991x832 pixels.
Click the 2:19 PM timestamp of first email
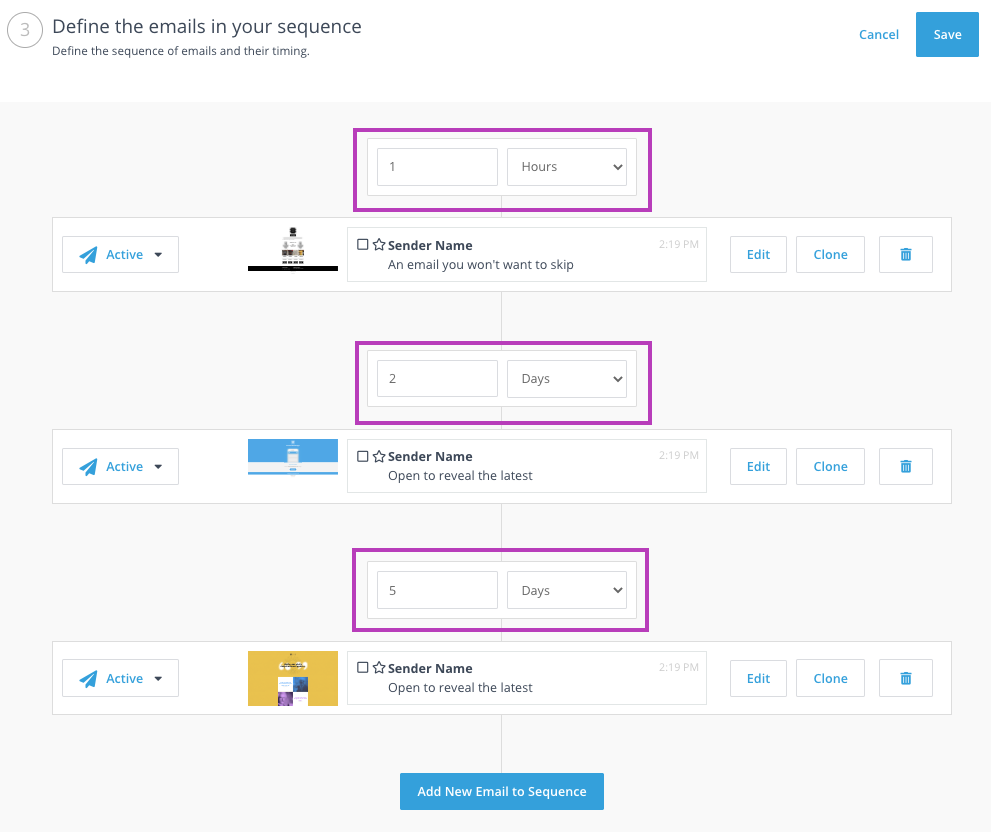tap(679, 244)
